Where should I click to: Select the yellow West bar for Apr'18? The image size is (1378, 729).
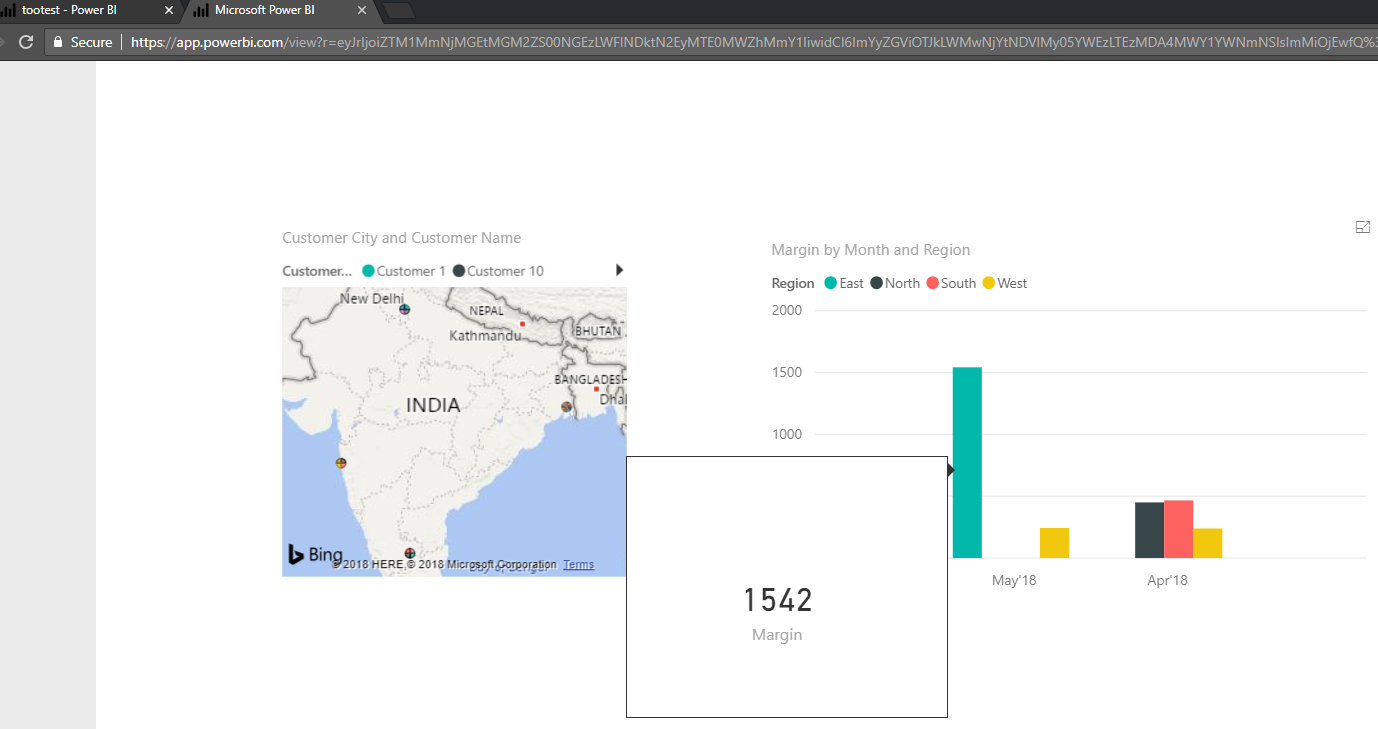pyautogui.click(x=1207, y=543)
